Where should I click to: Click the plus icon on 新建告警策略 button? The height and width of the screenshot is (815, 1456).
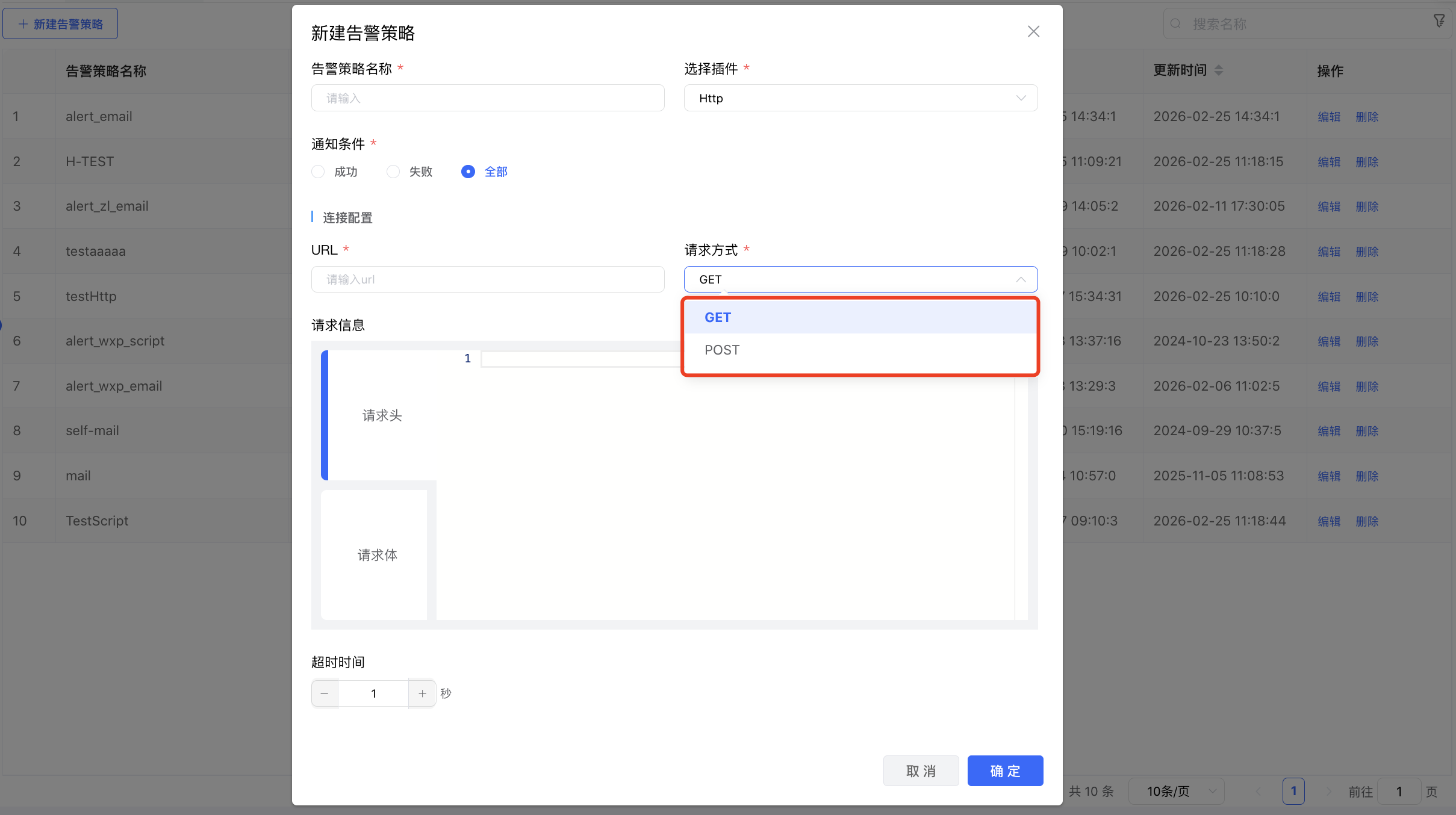tap(23, 23)
